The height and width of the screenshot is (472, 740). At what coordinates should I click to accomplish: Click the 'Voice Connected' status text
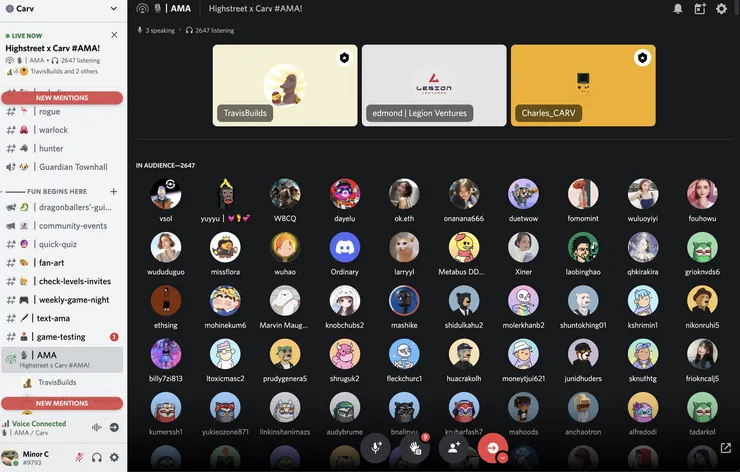[x=39, y=424]
